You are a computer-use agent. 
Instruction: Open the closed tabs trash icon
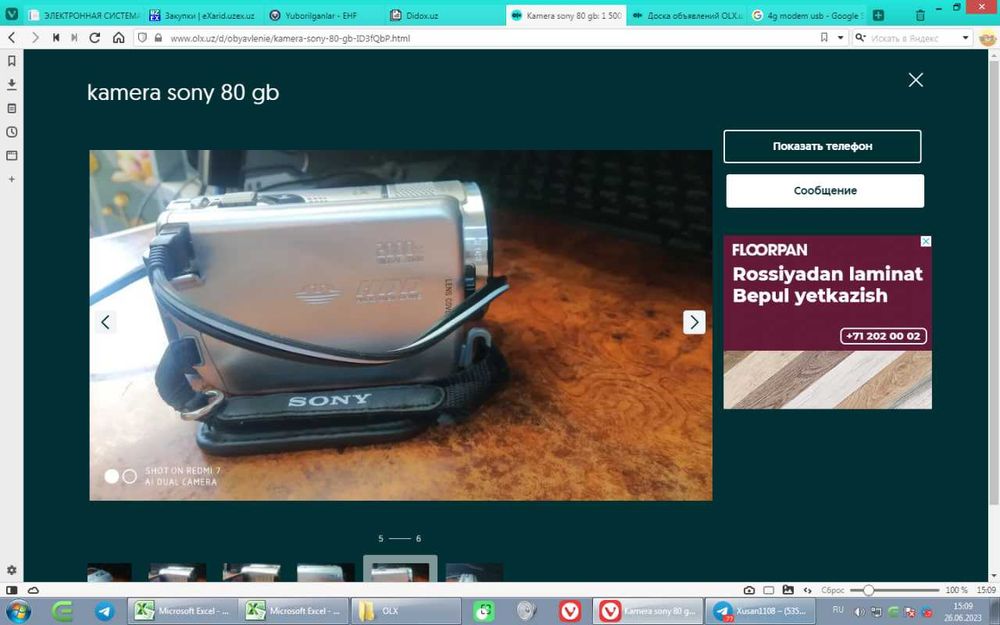[920, 15]
